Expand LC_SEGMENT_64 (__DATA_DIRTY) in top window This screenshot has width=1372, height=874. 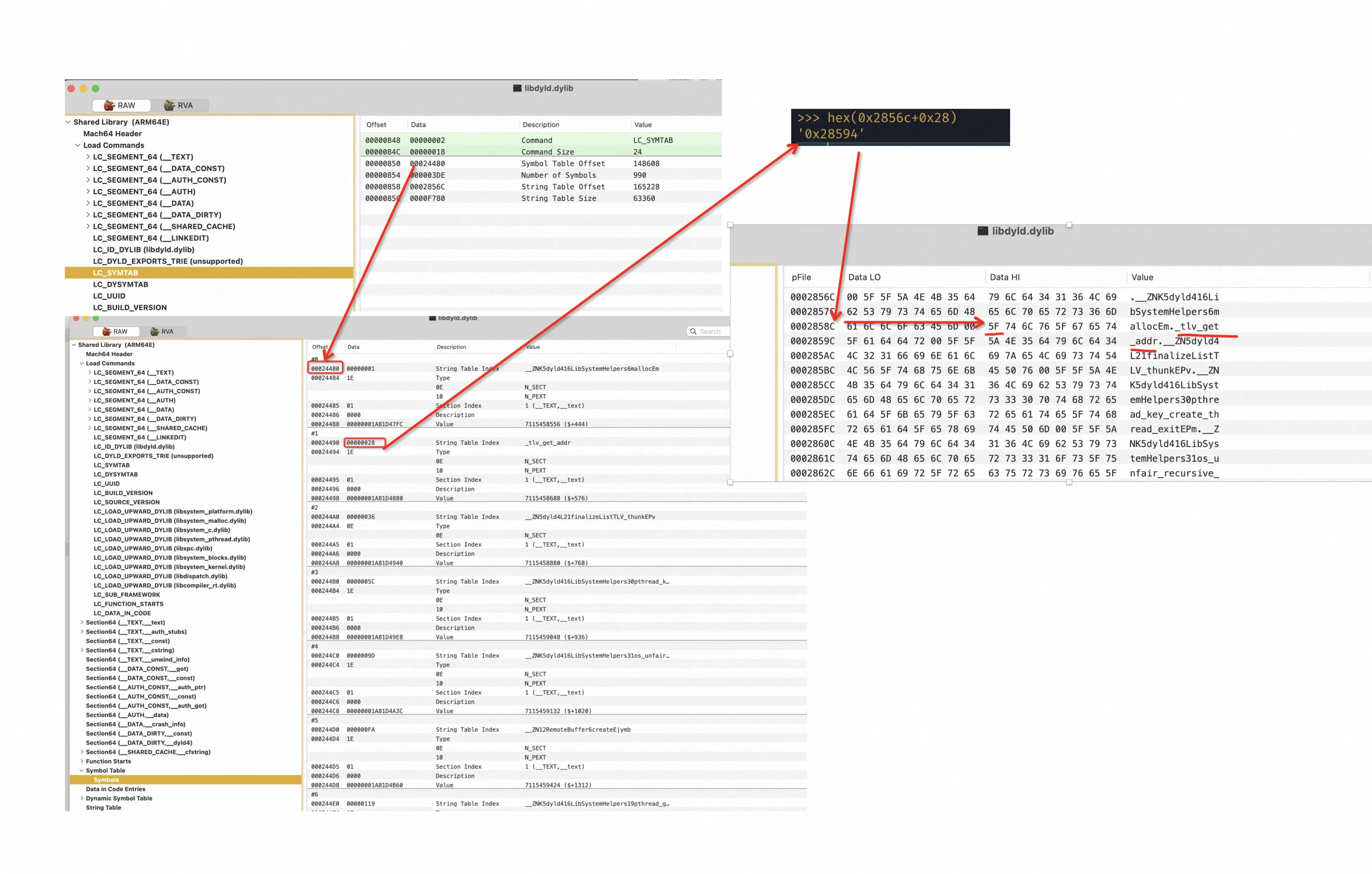[x=88, y=215]
